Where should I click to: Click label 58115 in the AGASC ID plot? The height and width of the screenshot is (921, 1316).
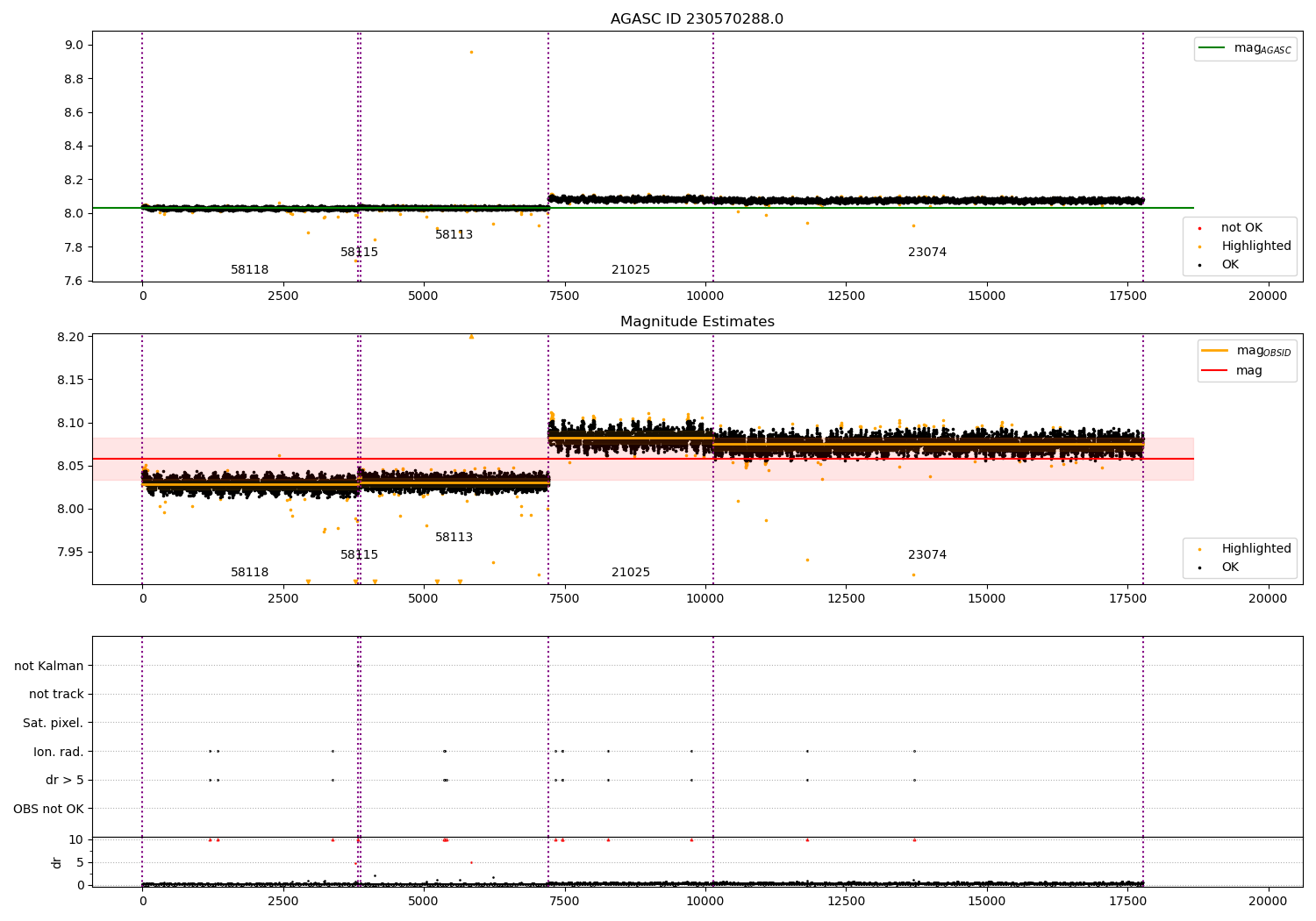click(x=360, y=253)
